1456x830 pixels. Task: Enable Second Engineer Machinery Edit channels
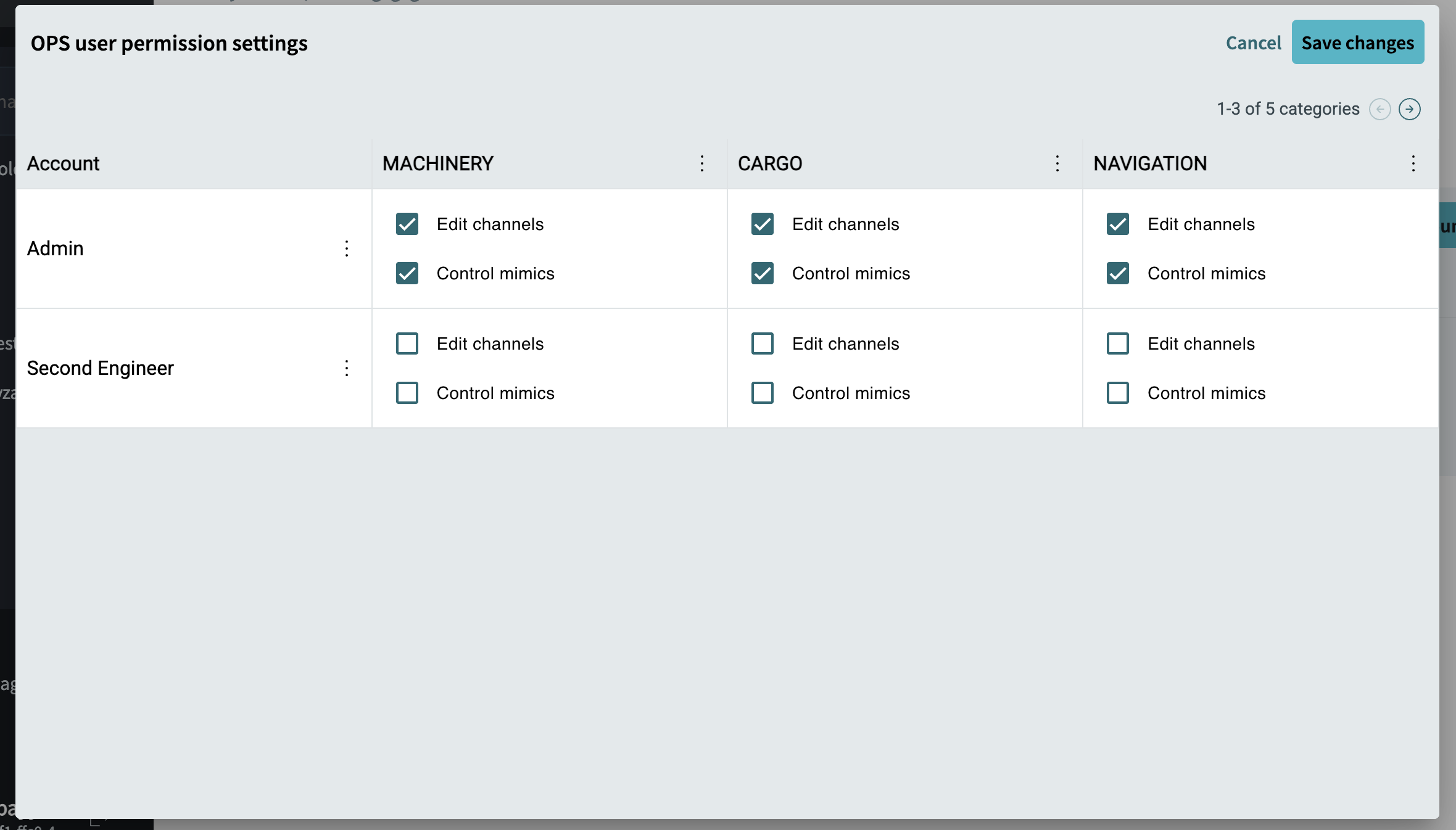tap(407, 343)
